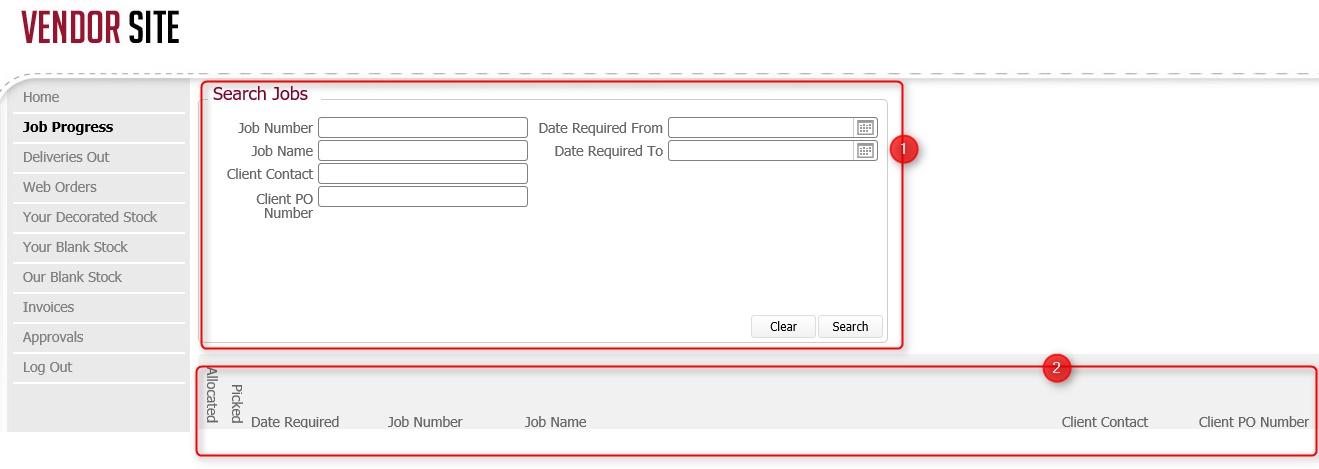Click into the Job Number field
This screenshot has height=469, width=1319.
[x=422, y=128]
